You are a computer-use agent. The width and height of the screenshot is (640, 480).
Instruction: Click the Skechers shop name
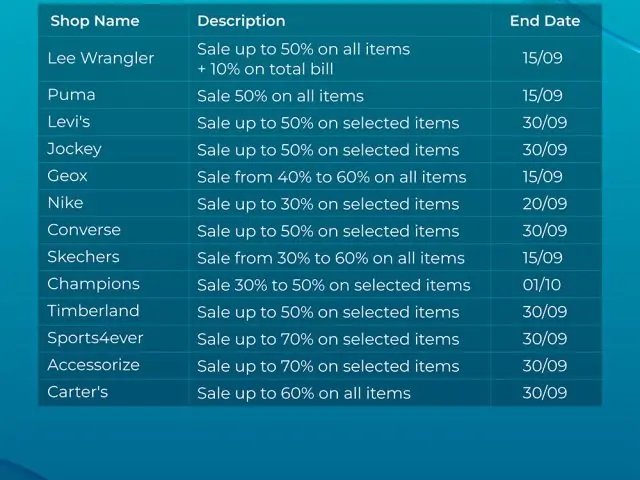coord(83,257)
